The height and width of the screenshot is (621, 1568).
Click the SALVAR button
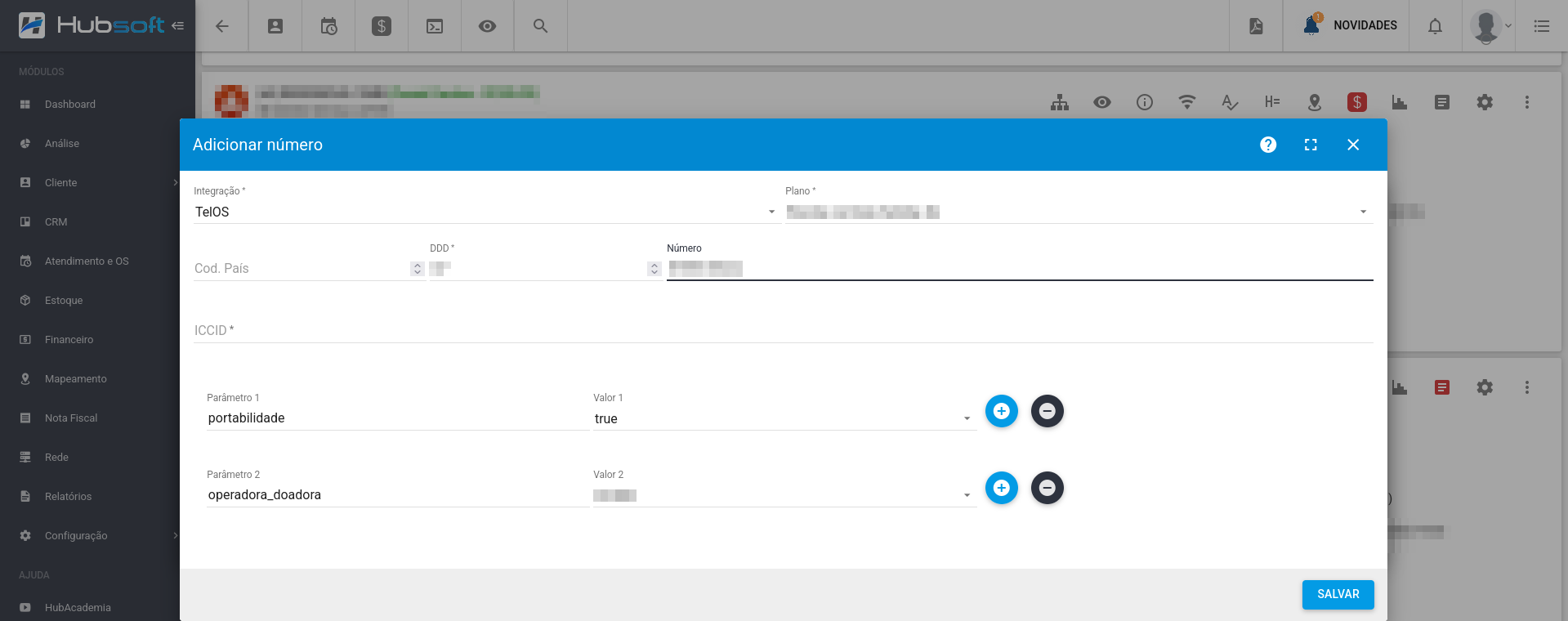[1338, 594]
